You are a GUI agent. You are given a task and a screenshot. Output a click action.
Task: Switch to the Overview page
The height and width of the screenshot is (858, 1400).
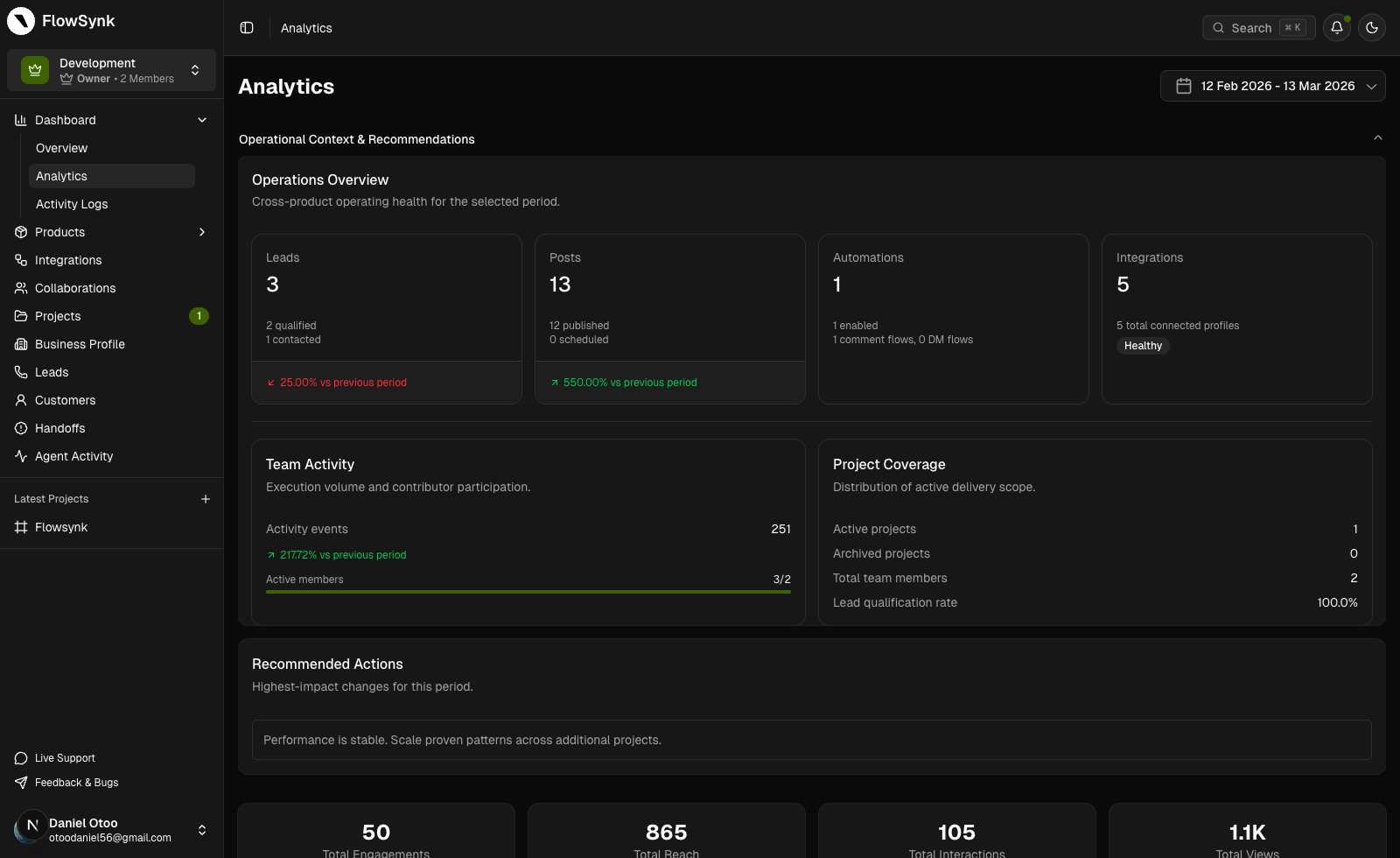coord(61,148)
